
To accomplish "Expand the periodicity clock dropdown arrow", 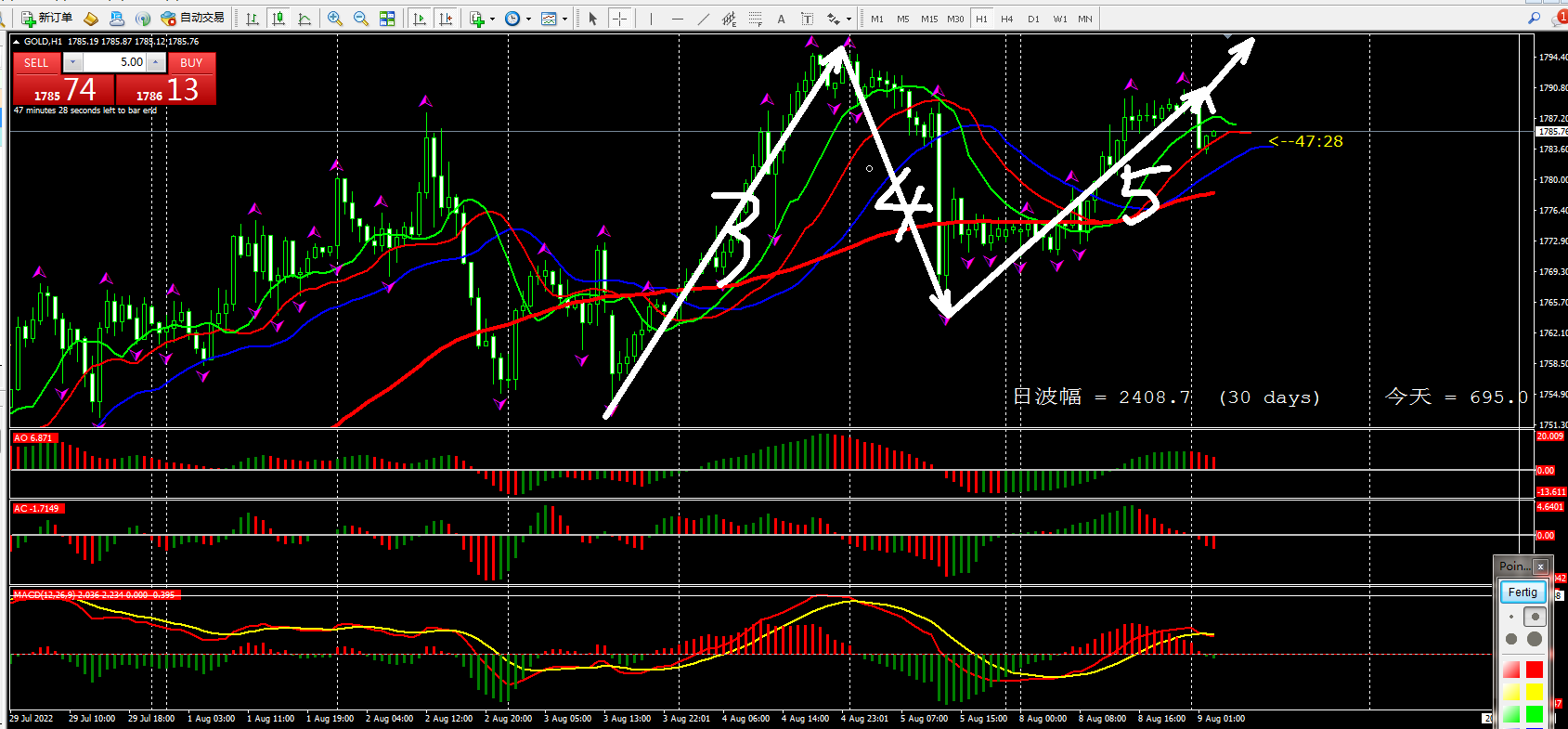I will 528,19.
